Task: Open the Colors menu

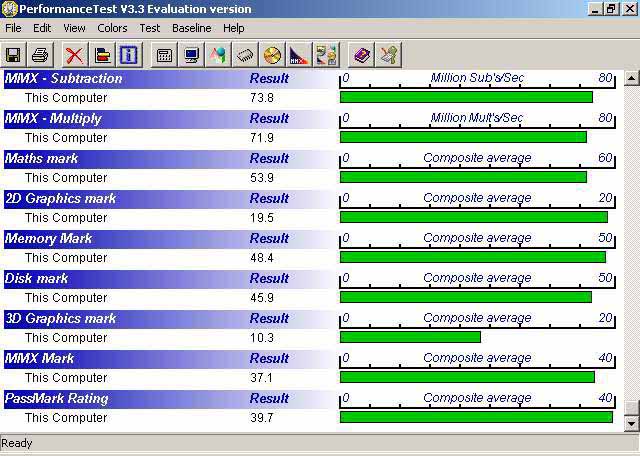Action: point(112,28)
